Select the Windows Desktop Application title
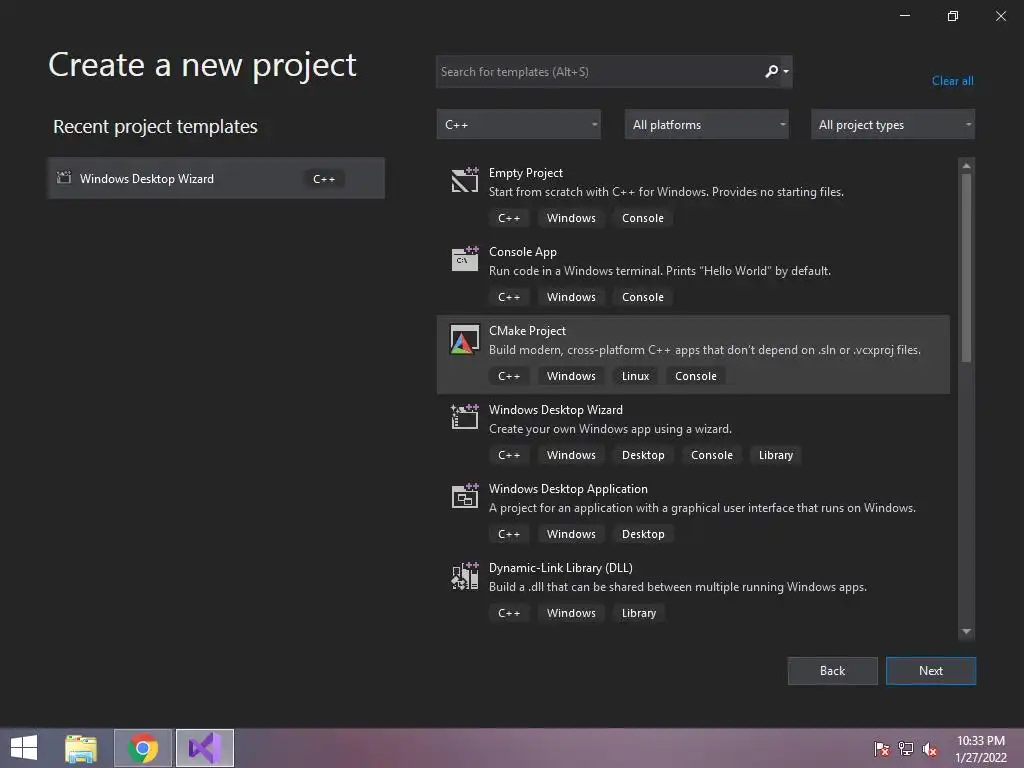 (x=568, y=489)
